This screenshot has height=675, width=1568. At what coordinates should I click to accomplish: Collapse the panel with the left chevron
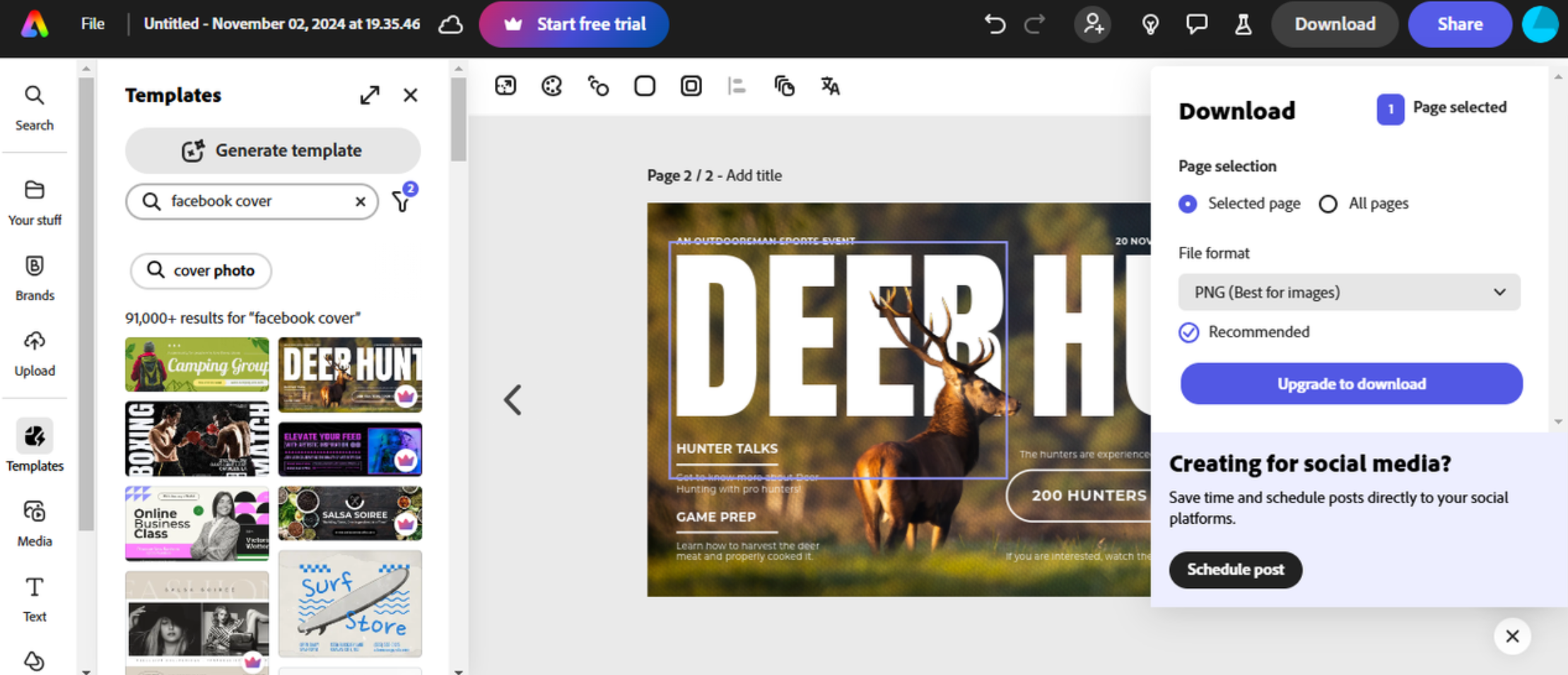513,400
